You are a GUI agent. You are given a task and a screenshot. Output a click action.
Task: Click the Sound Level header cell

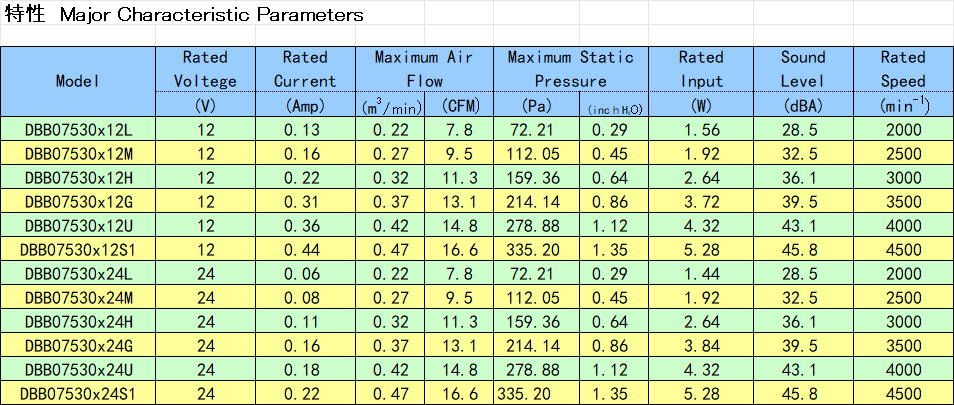[x=802, y=69]
